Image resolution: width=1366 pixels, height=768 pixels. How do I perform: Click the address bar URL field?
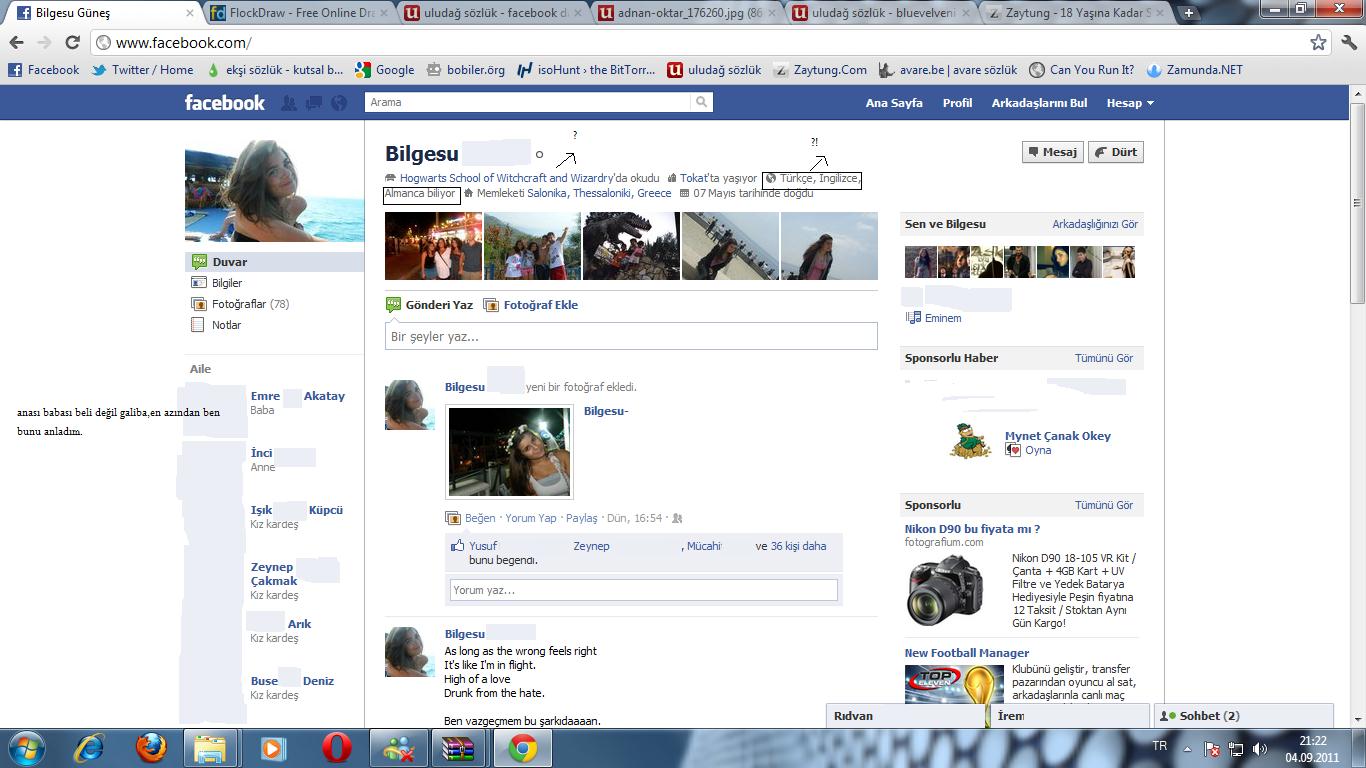700,43
